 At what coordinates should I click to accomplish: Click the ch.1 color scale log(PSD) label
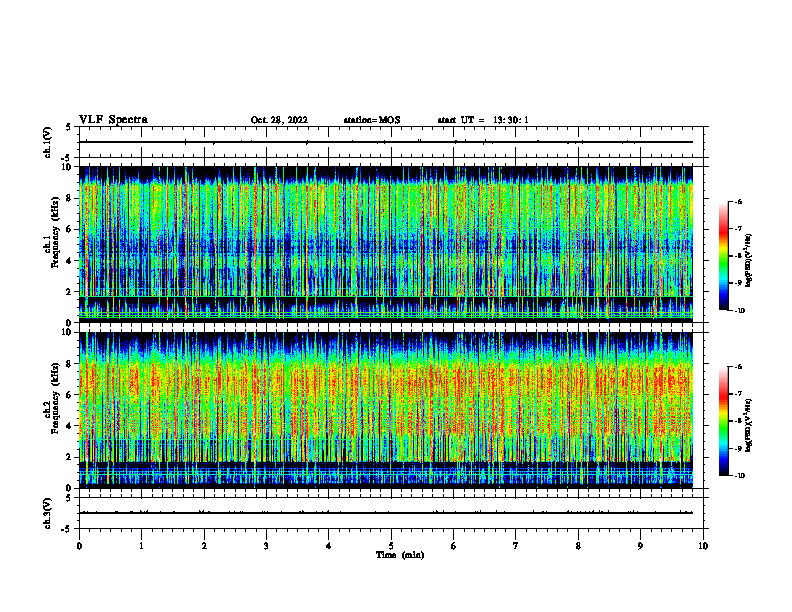[749, 261]
